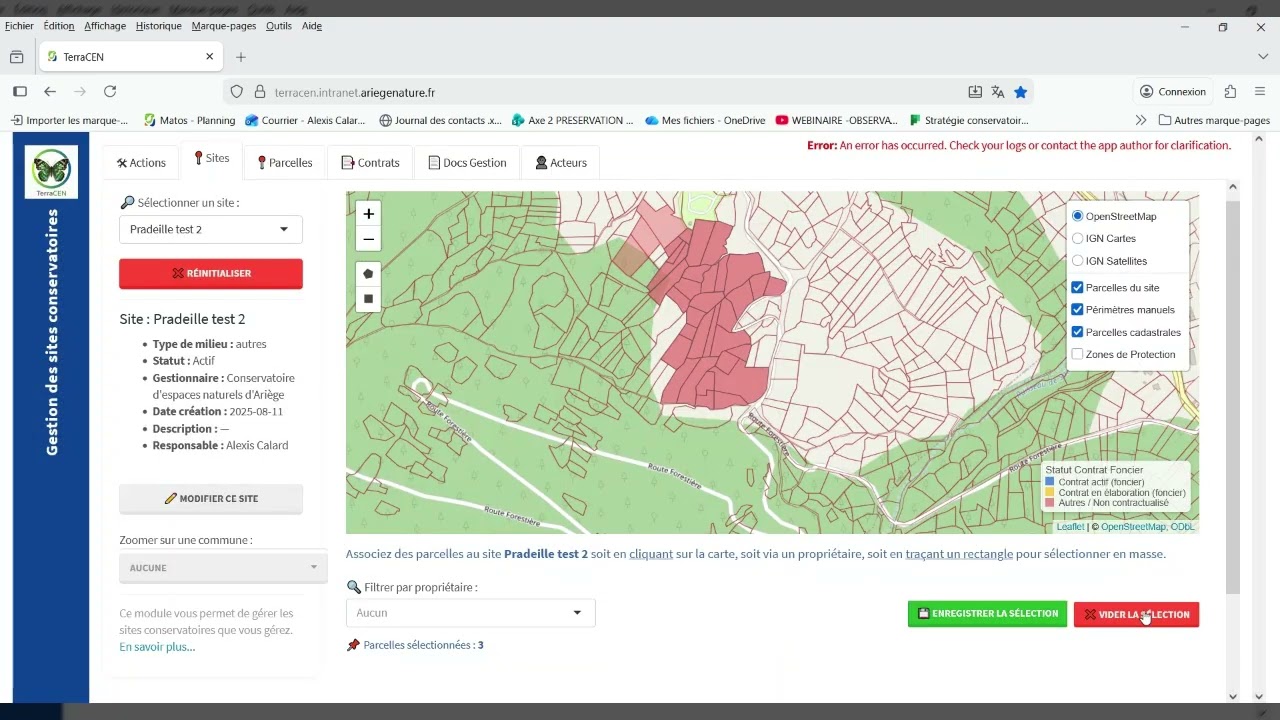Viewport: 1280px width, 720px height.
Task: Switch to the Actions tab
Action: 141,162
